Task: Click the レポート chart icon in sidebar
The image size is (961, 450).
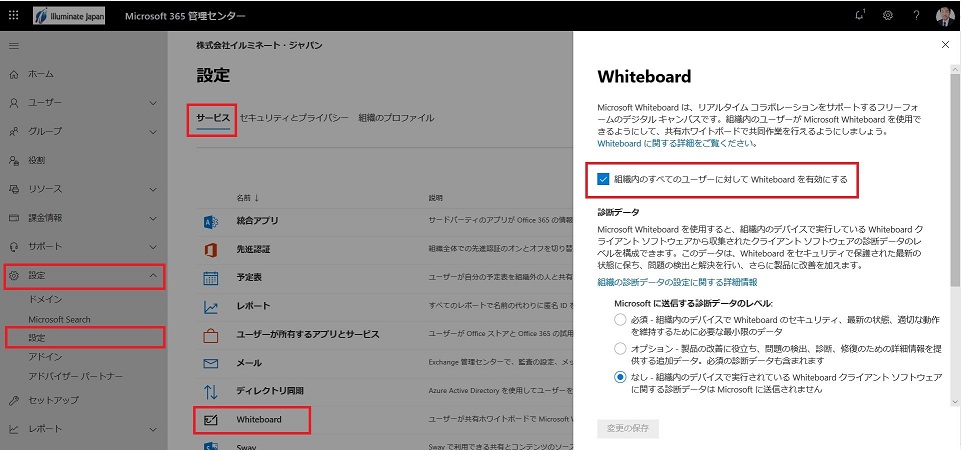Action: (13, 429)
